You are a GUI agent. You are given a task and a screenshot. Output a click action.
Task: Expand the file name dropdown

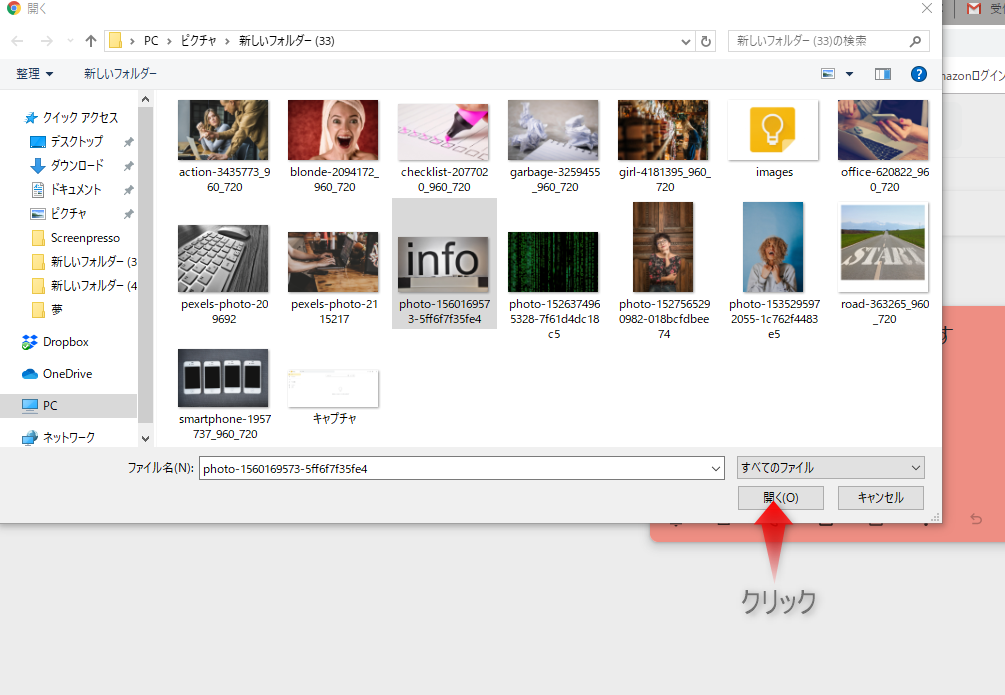[716, 469]
